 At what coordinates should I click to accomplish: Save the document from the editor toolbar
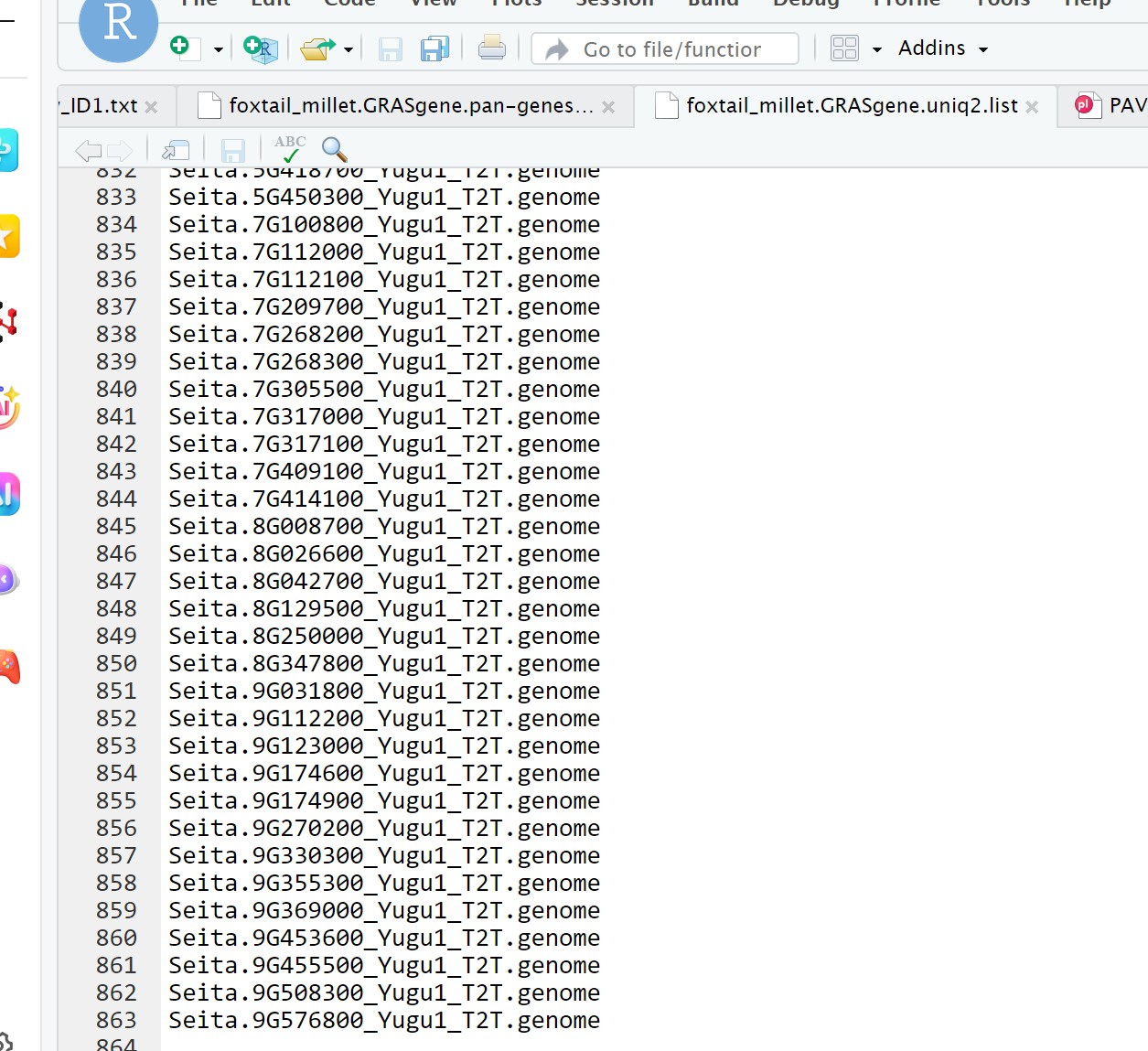tap(233, 150)
